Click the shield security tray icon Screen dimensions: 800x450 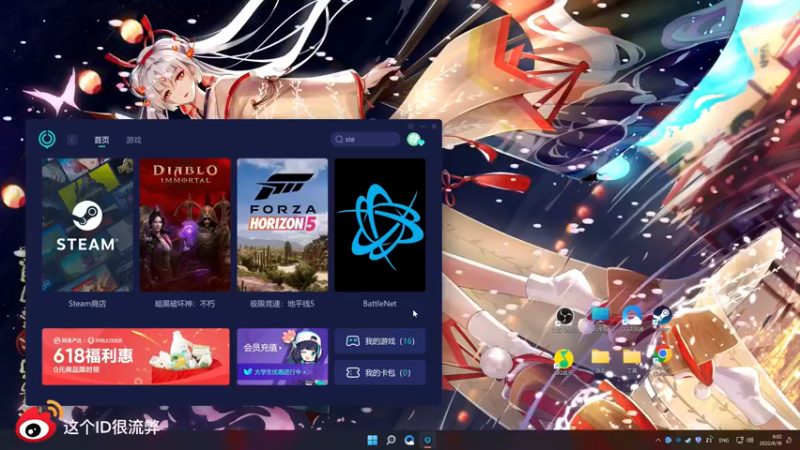pyautogui.click(x=698, y=440)
